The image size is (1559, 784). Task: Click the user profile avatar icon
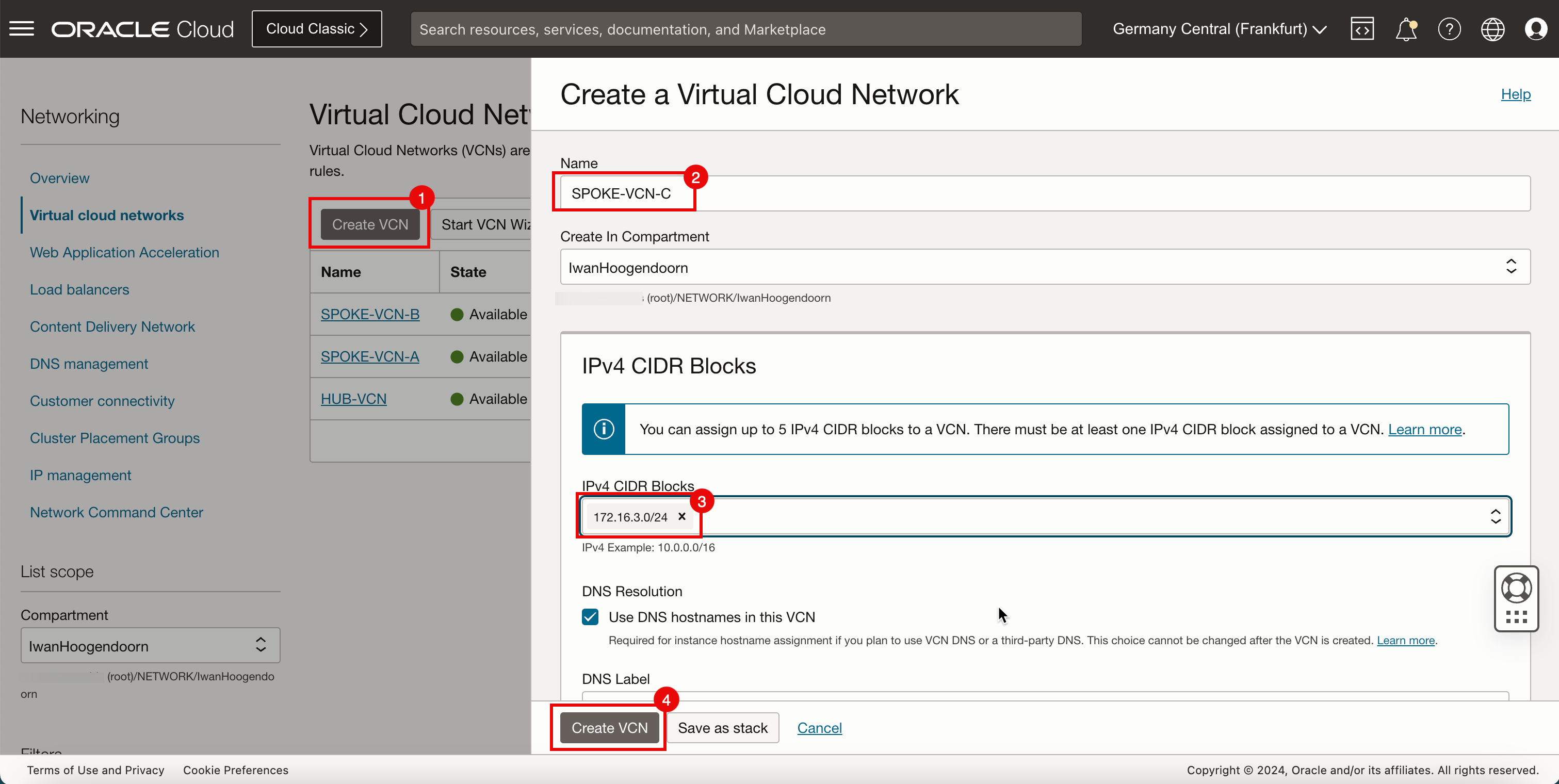point(1537,29)
